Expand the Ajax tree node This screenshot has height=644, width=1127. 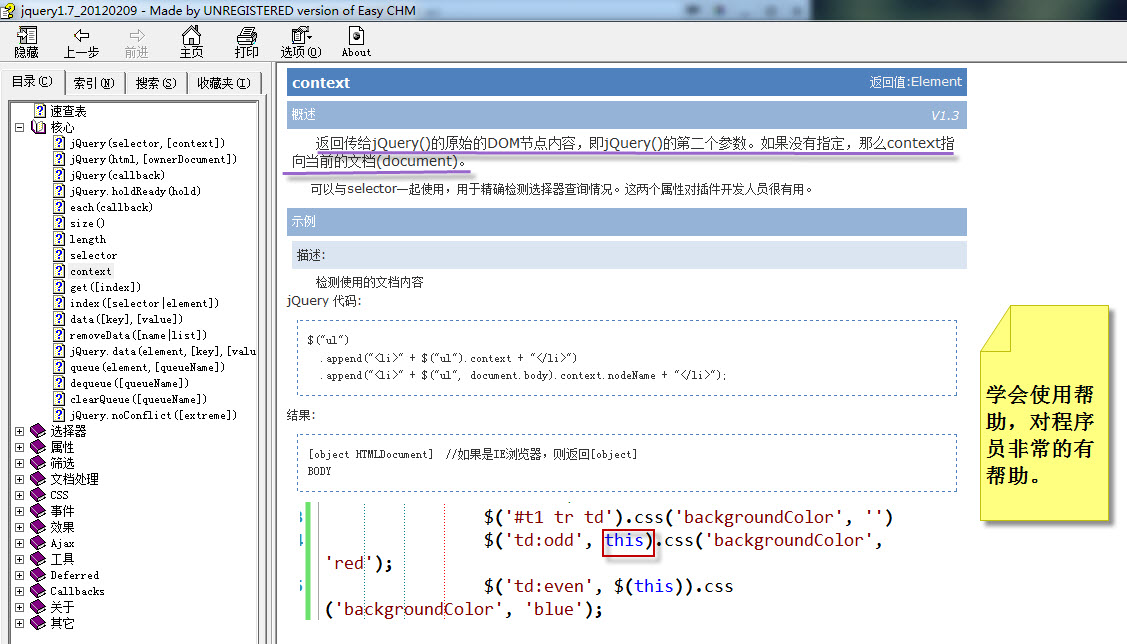19,543
